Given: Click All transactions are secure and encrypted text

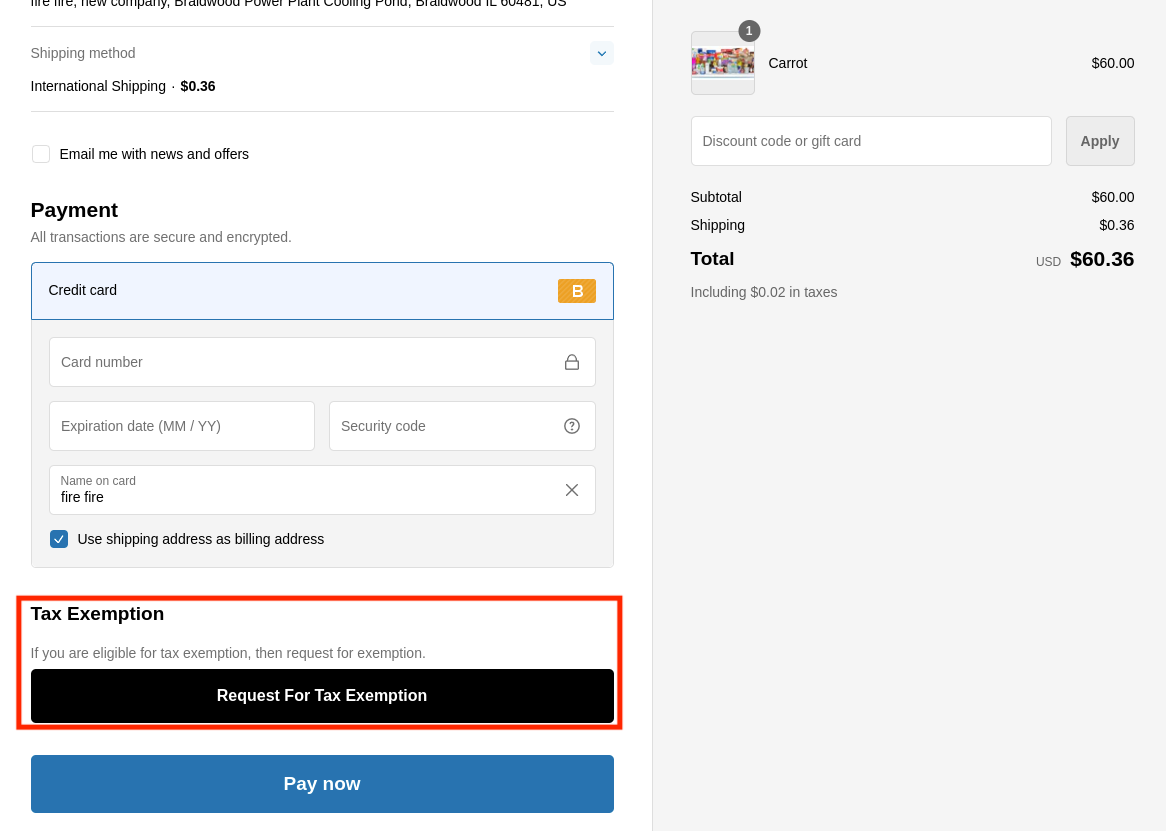Looking at the screenshot, I should pos(161,237).
